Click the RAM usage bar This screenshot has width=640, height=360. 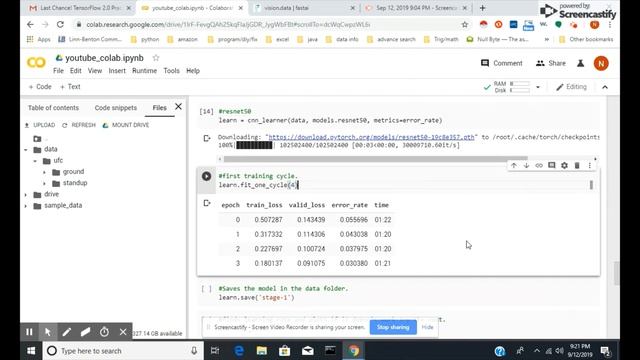[x=520, y=84]
